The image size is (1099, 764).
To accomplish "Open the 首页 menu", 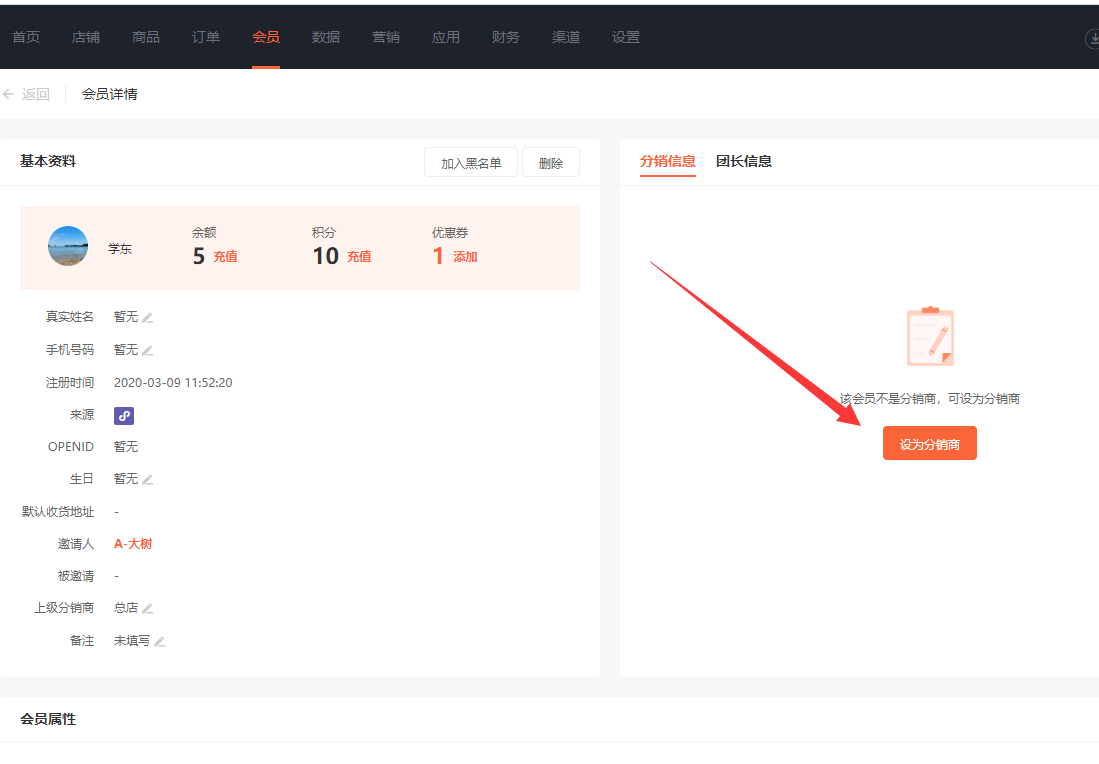I will (26, 37).
